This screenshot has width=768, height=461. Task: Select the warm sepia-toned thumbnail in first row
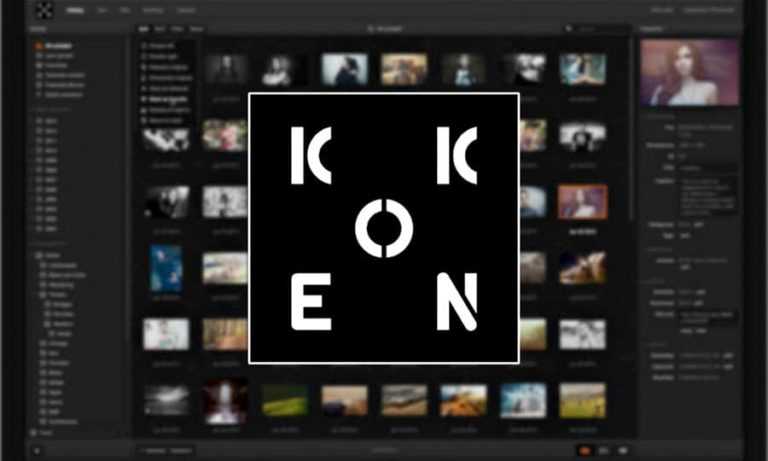point(404,70)
